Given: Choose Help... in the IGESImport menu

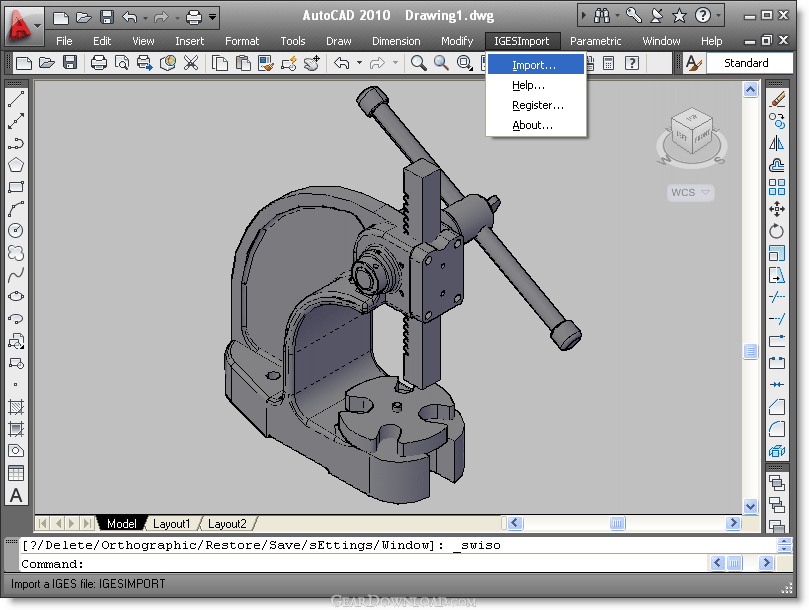Looking at the screenshot, I should click(536, 85).
